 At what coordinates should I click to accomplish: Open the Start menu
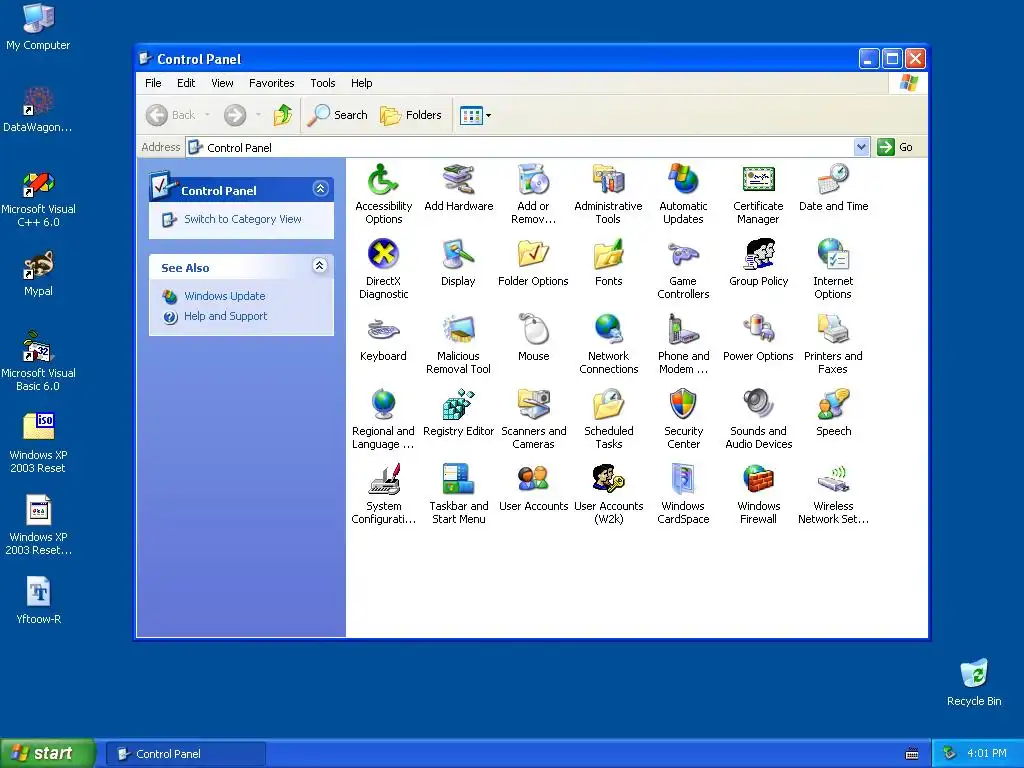[x=48, y=753]
